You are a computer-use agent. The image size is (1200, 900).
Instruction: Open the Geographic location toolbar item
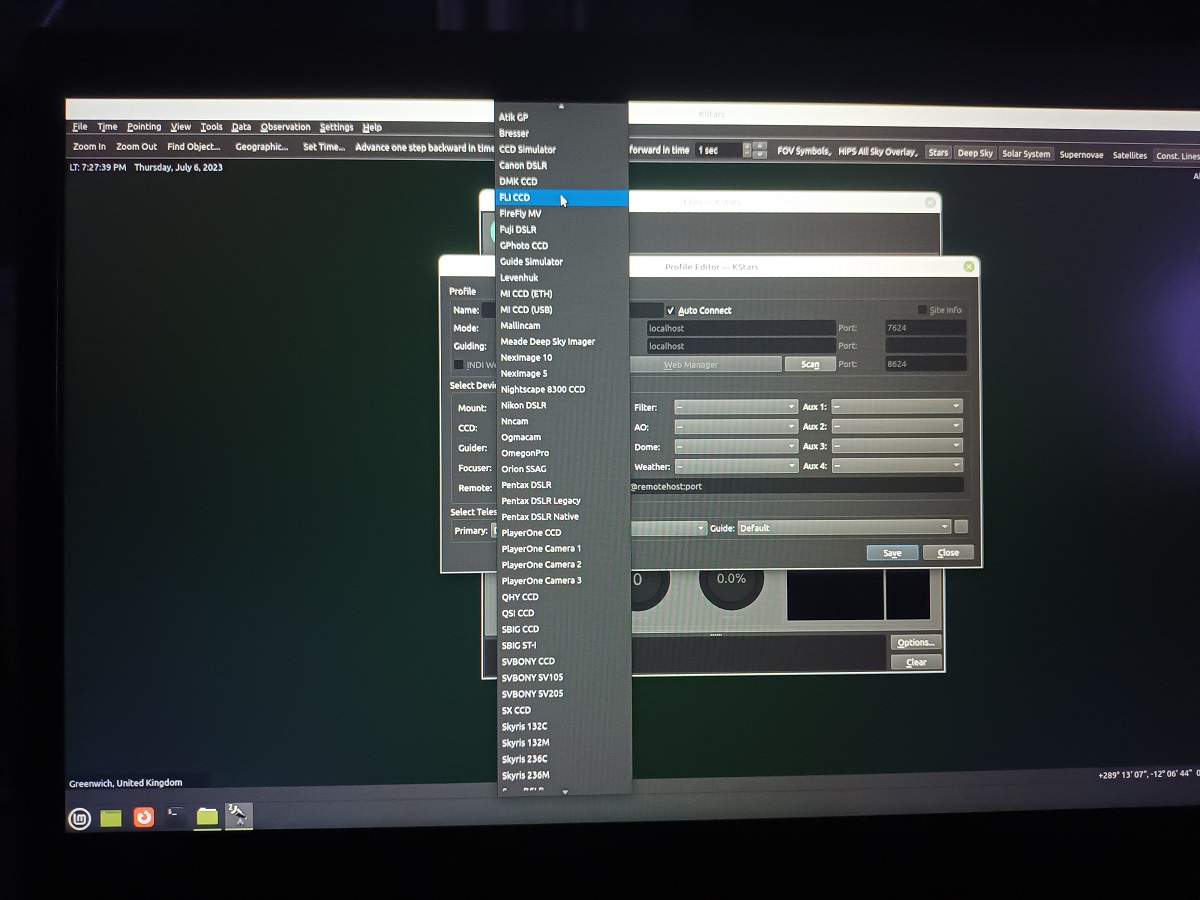[x=261, y=147]
